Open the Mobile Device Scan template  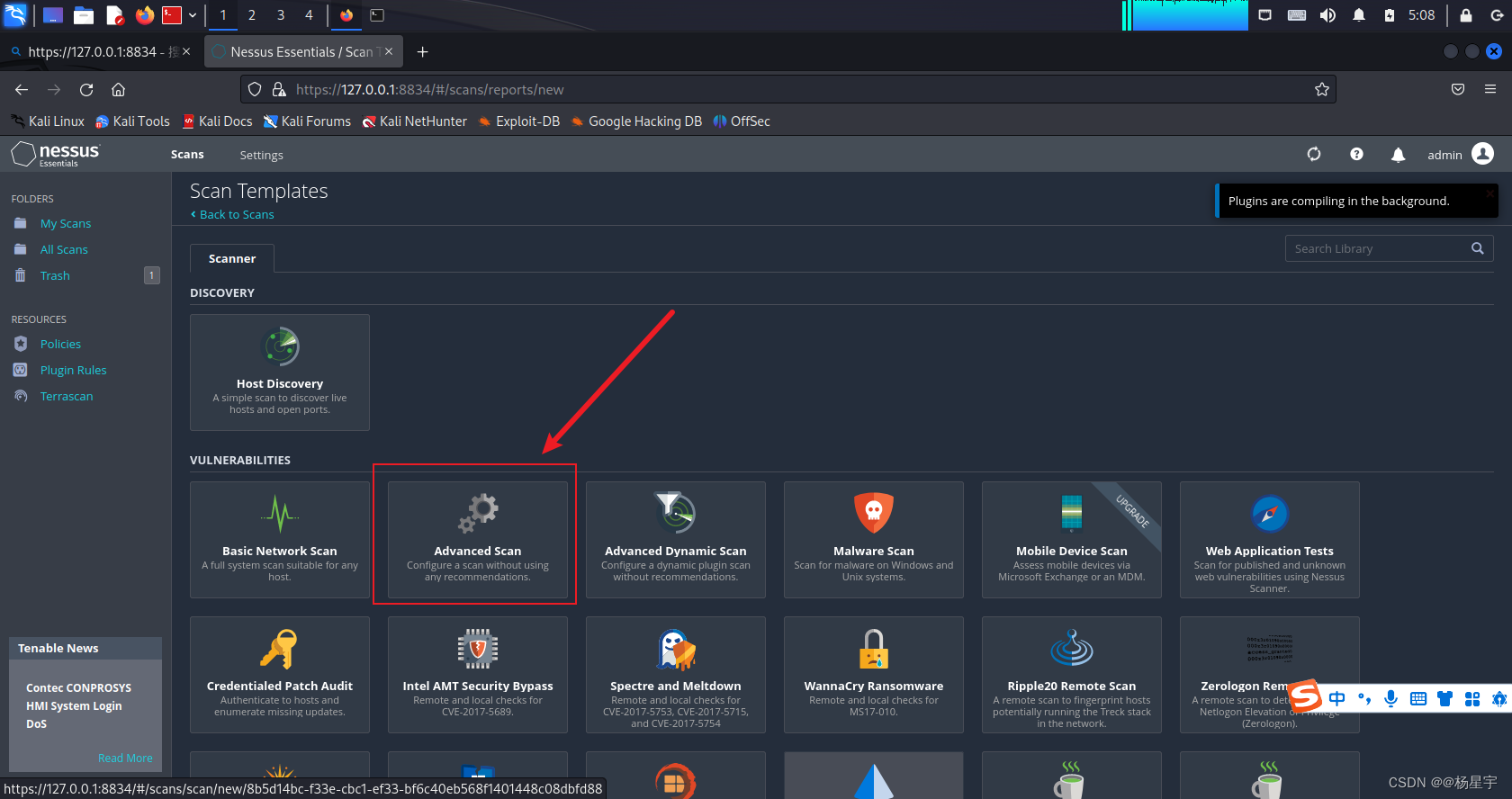pos(1072,540)
